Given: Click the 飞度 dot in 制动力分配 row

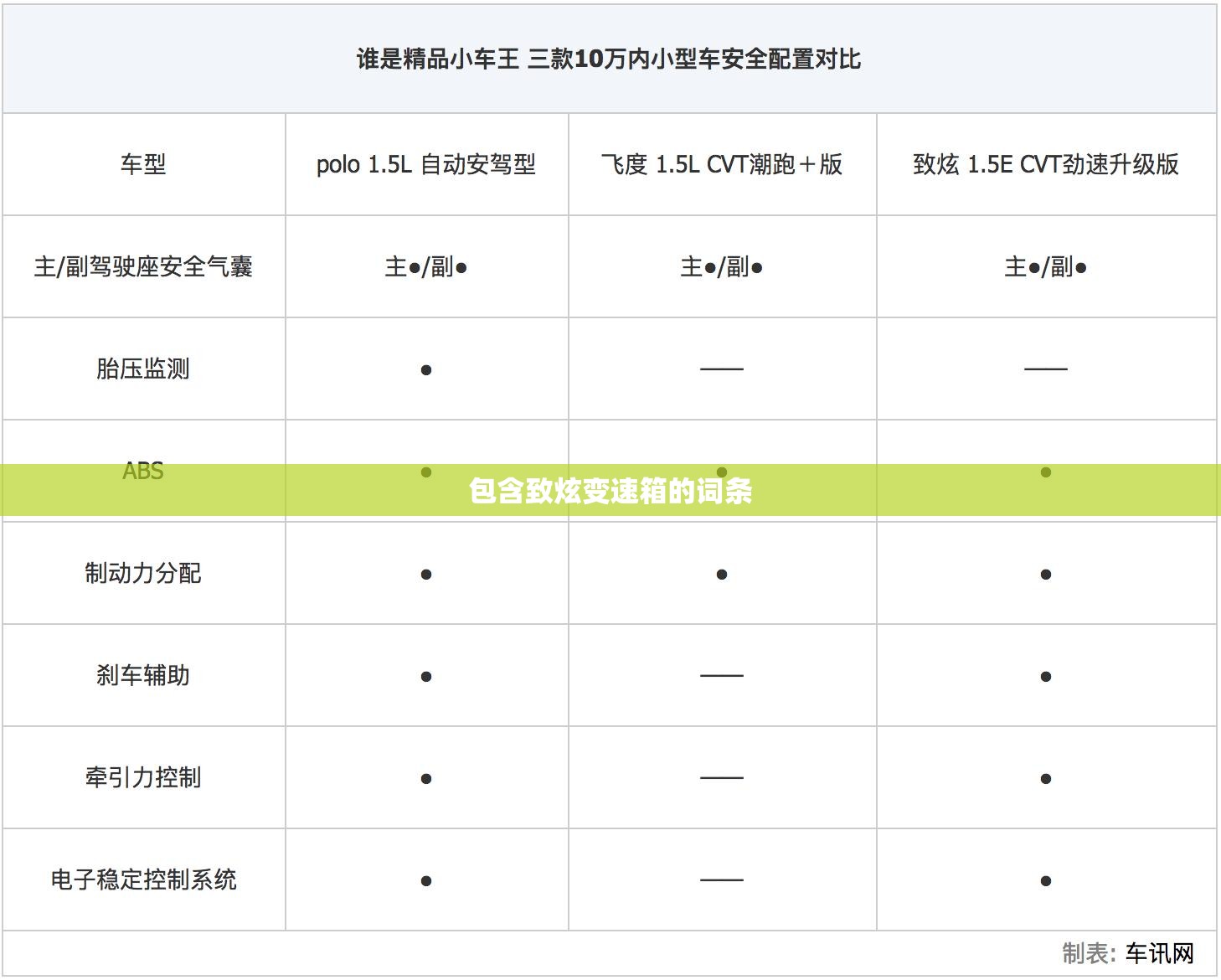Looking at the screenshot, I should (722, 574).
